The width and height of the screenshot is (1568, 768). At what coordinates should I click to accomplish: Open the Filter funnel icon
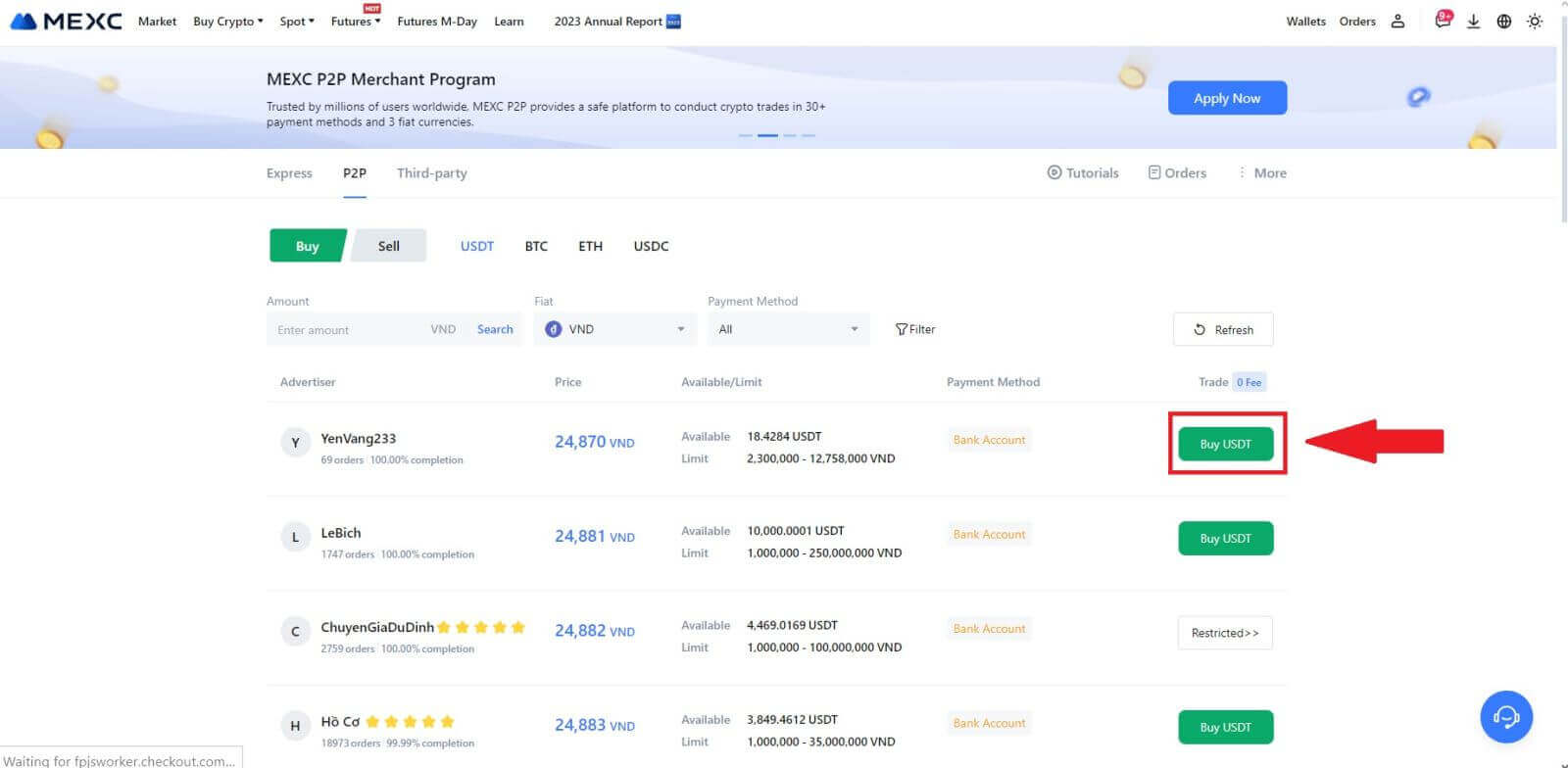click(902, 330)
